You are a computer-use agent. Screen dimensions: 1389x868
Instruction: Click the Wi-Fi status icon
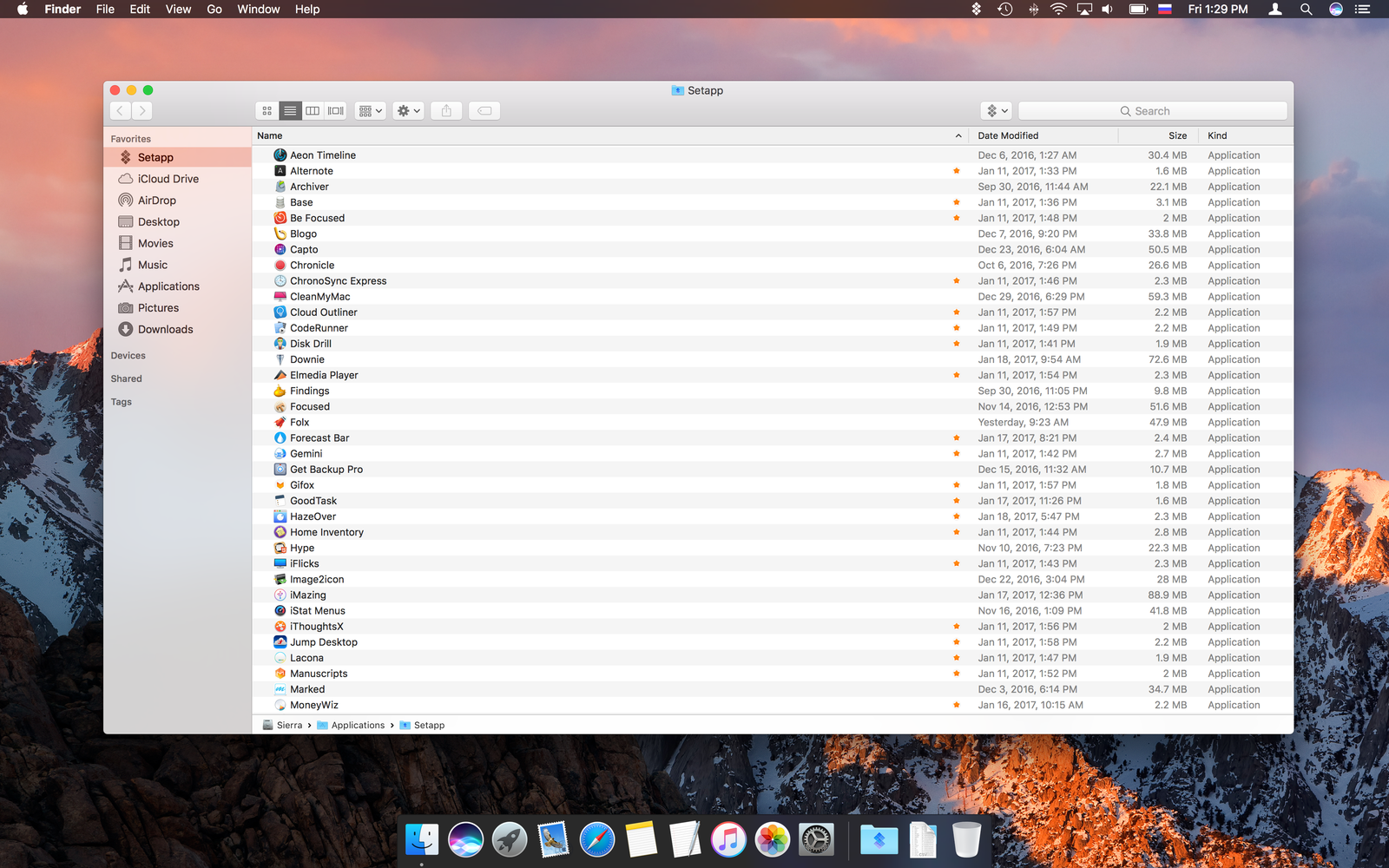[1058, 9]
